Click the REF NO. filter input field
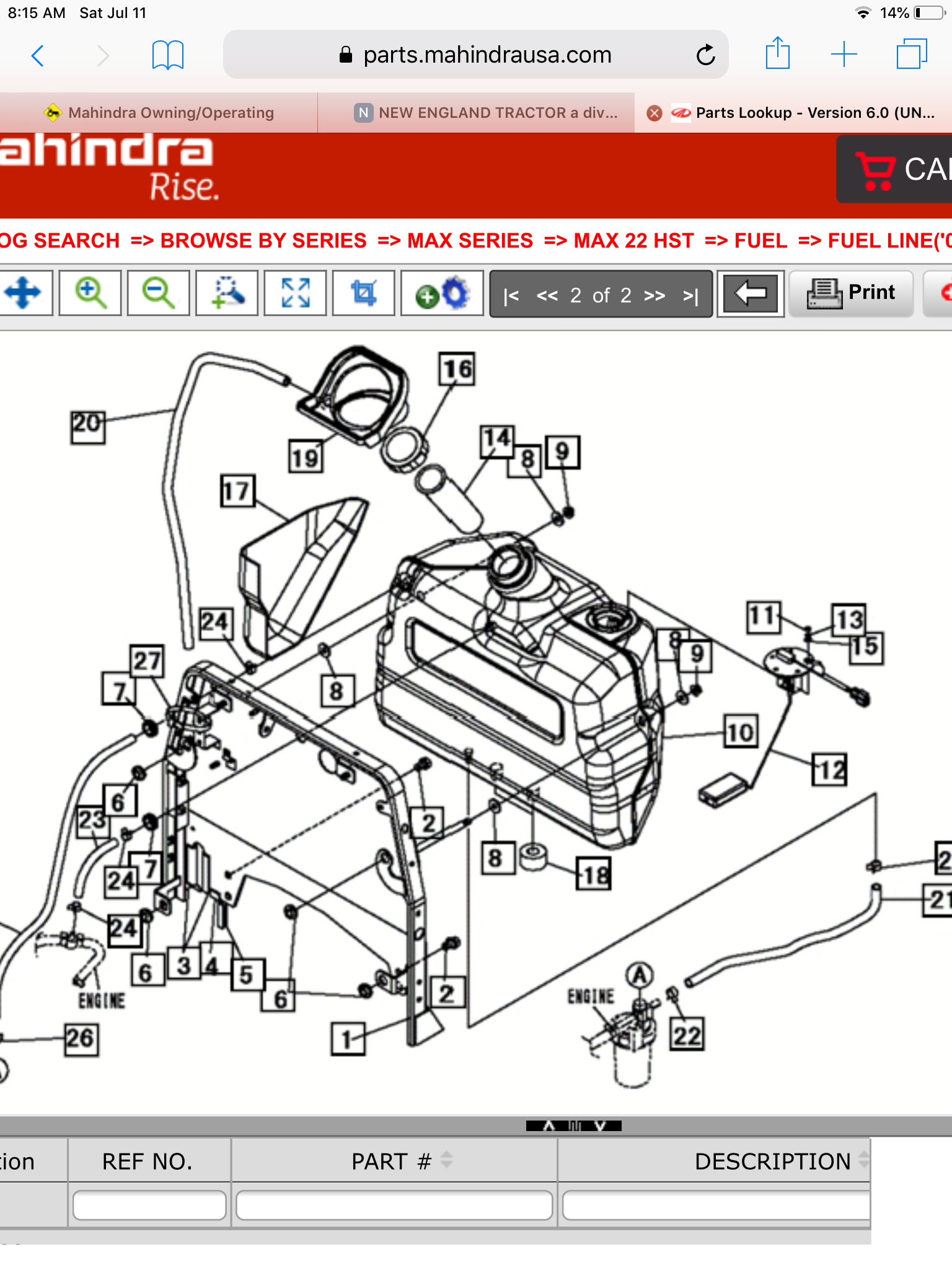Screen dimensions: 952x1270 tap(149, 1205)
